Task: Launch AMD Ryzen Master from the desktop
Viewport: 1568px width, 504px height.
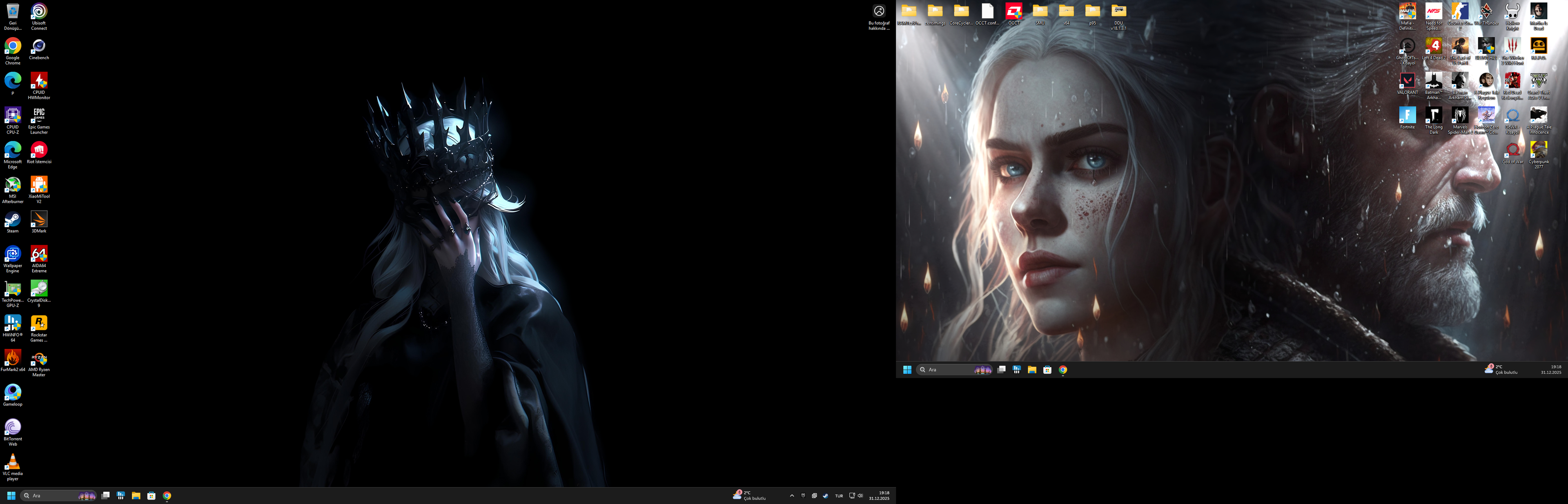Action: pyautogui.click(x=39, y=364)
